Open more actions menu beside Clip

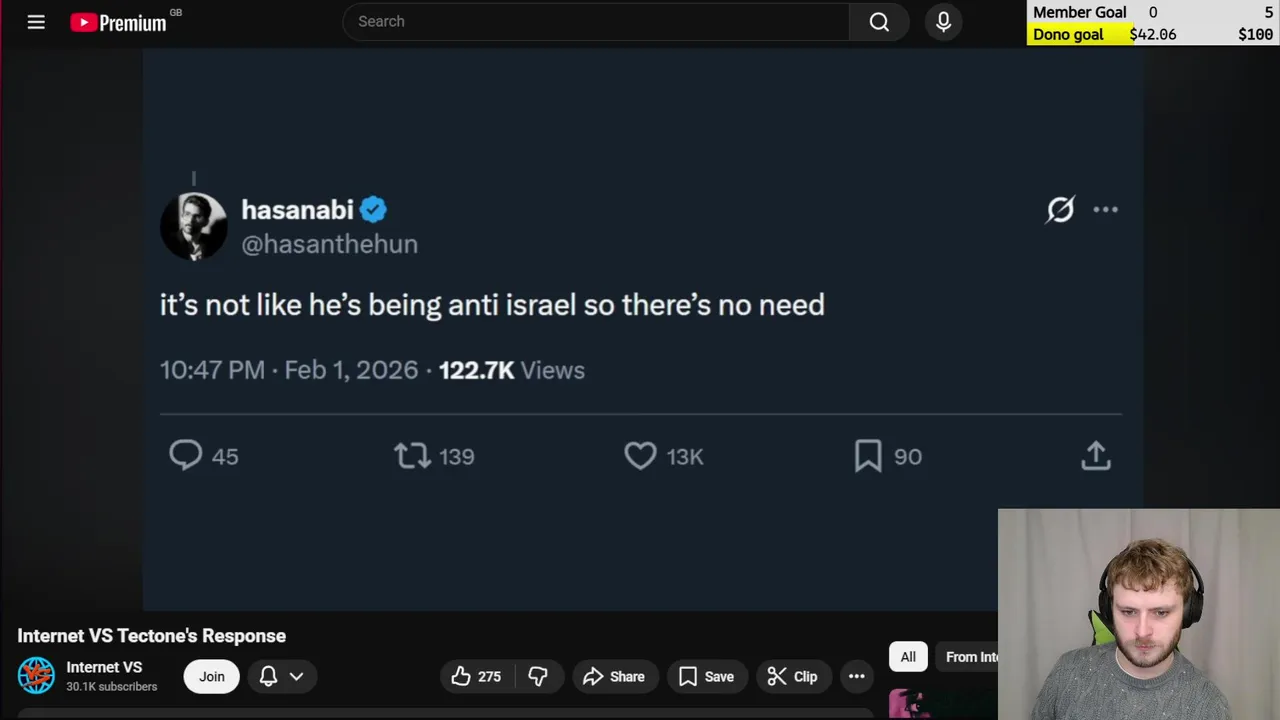pyautogui.click(x=857, y=677)
